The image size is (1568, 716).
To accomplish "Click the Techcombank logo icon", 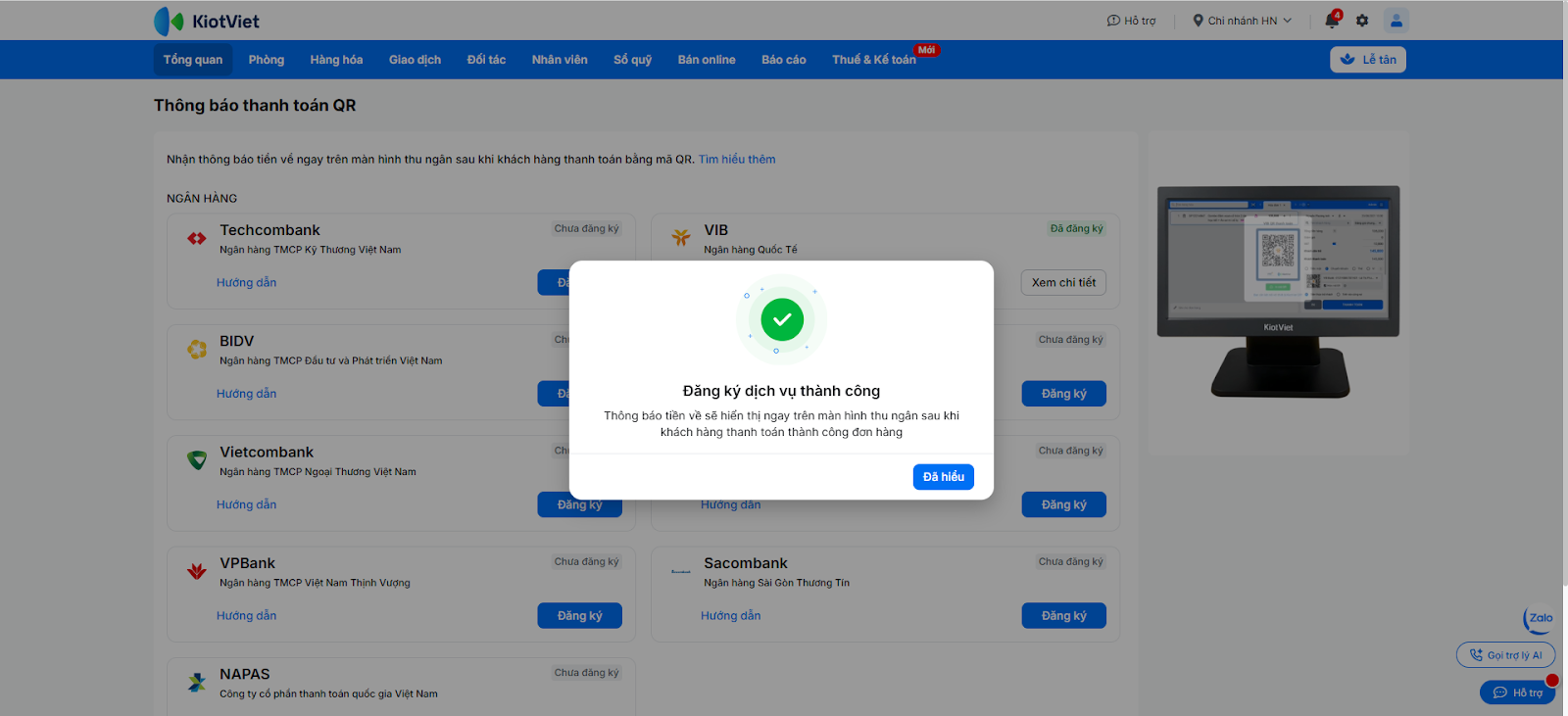I will tap(197, 238).
